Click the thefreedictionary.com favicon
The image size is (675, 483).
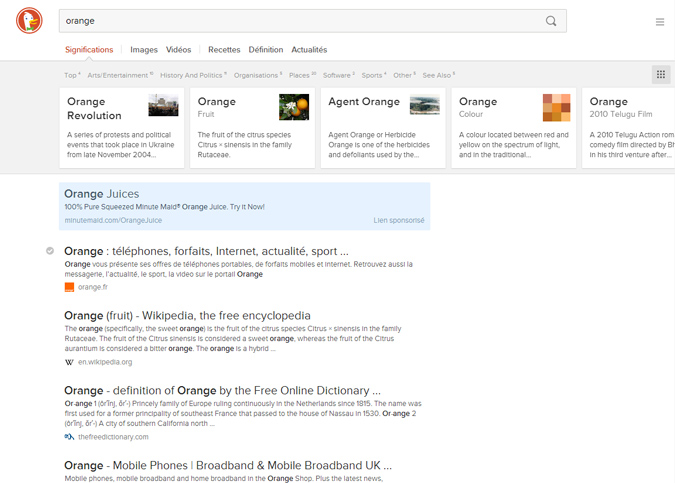[x=69, y=437]
